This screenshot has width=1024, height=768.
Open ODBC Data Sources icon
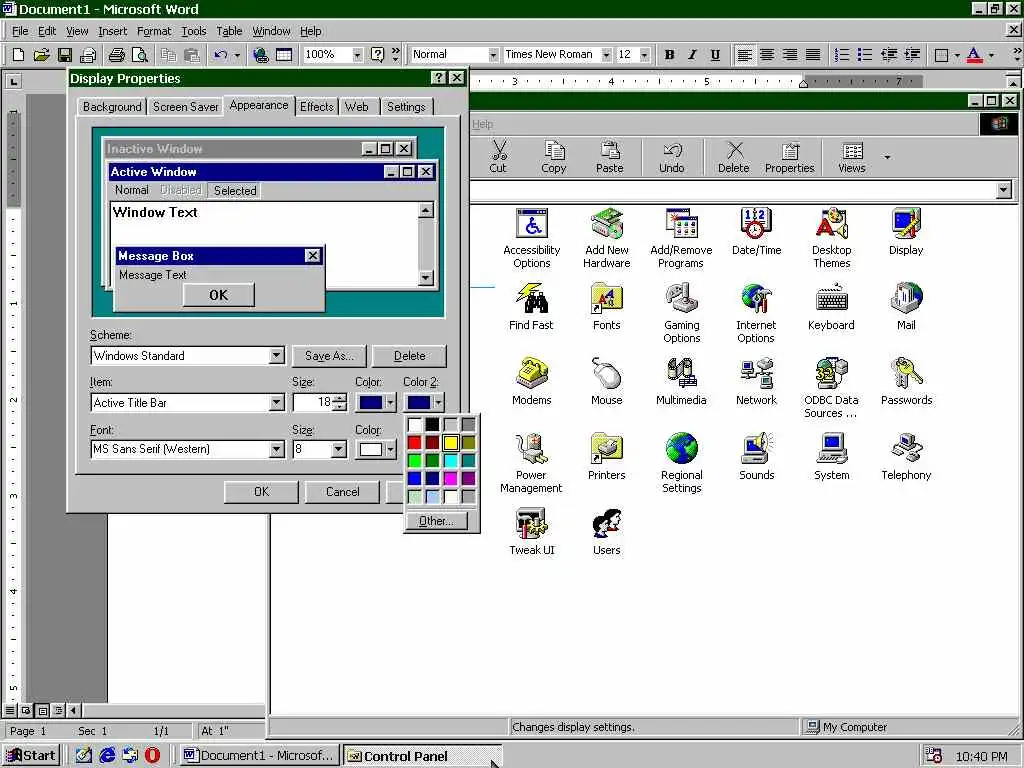point(831,389)
